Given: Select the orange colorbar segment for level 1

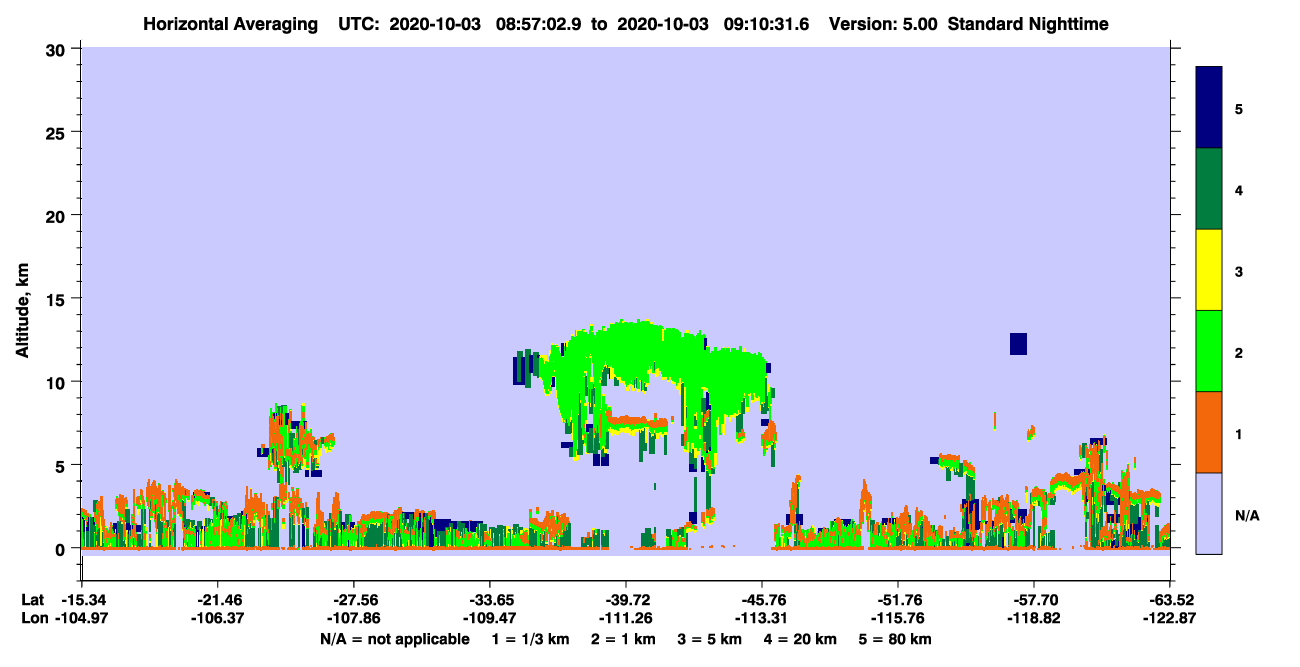Looking at the screenshot, I should coord(1209,432).
